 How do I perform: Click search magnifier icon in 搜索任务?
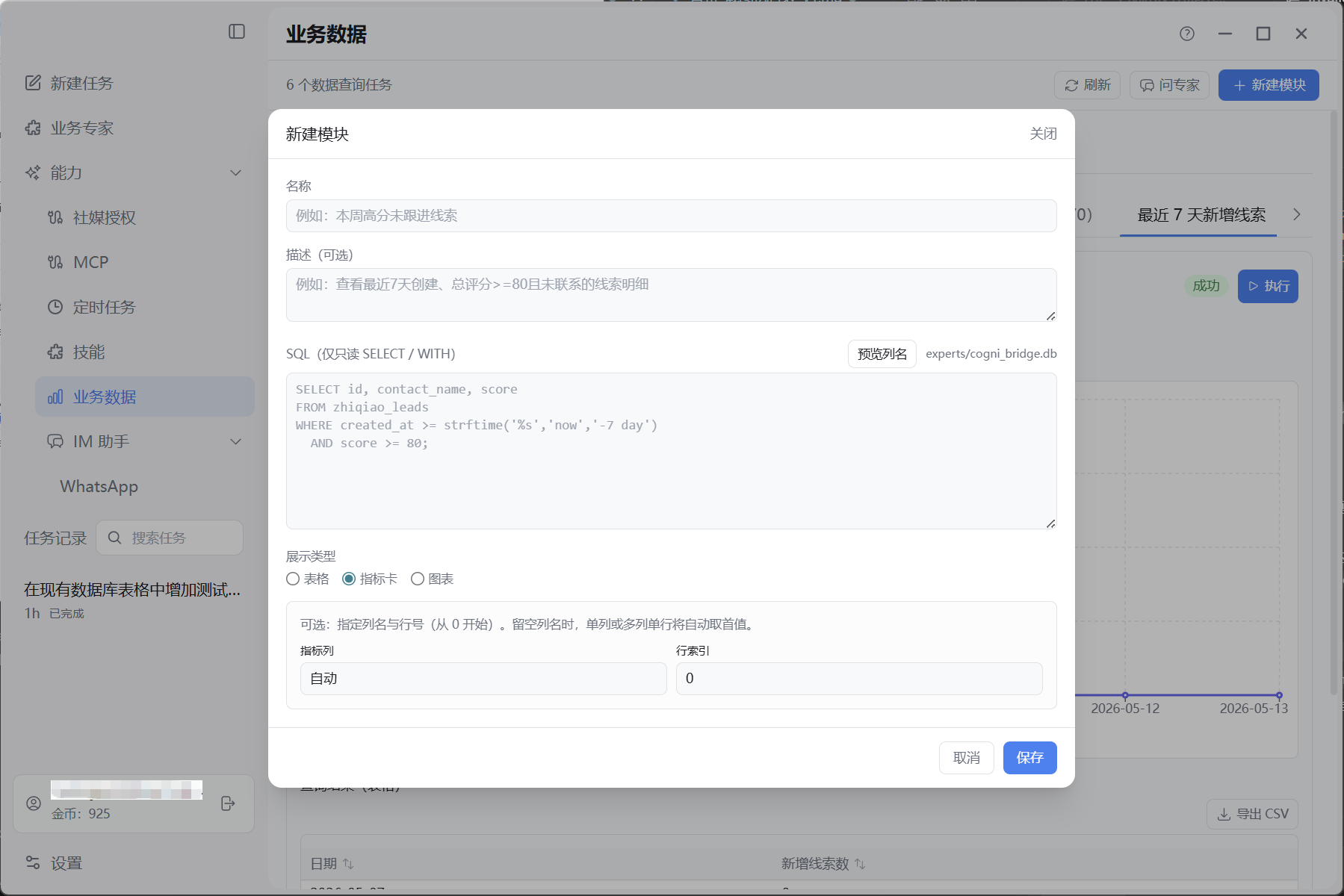[x=114, y=538]
